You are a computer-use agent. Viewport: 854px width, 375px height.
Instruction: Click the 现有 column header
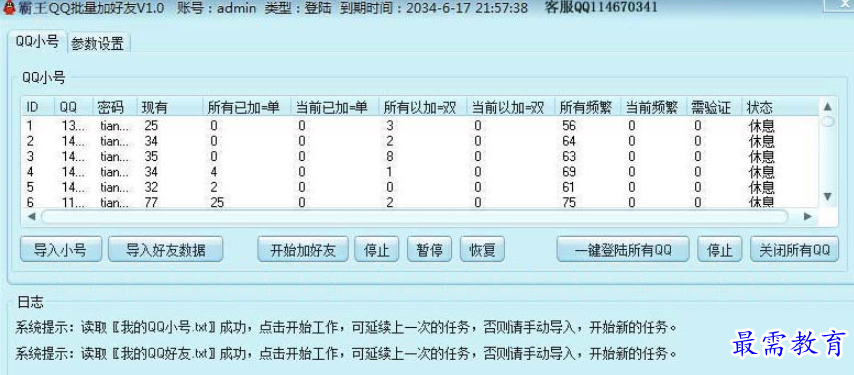[169, 107]
